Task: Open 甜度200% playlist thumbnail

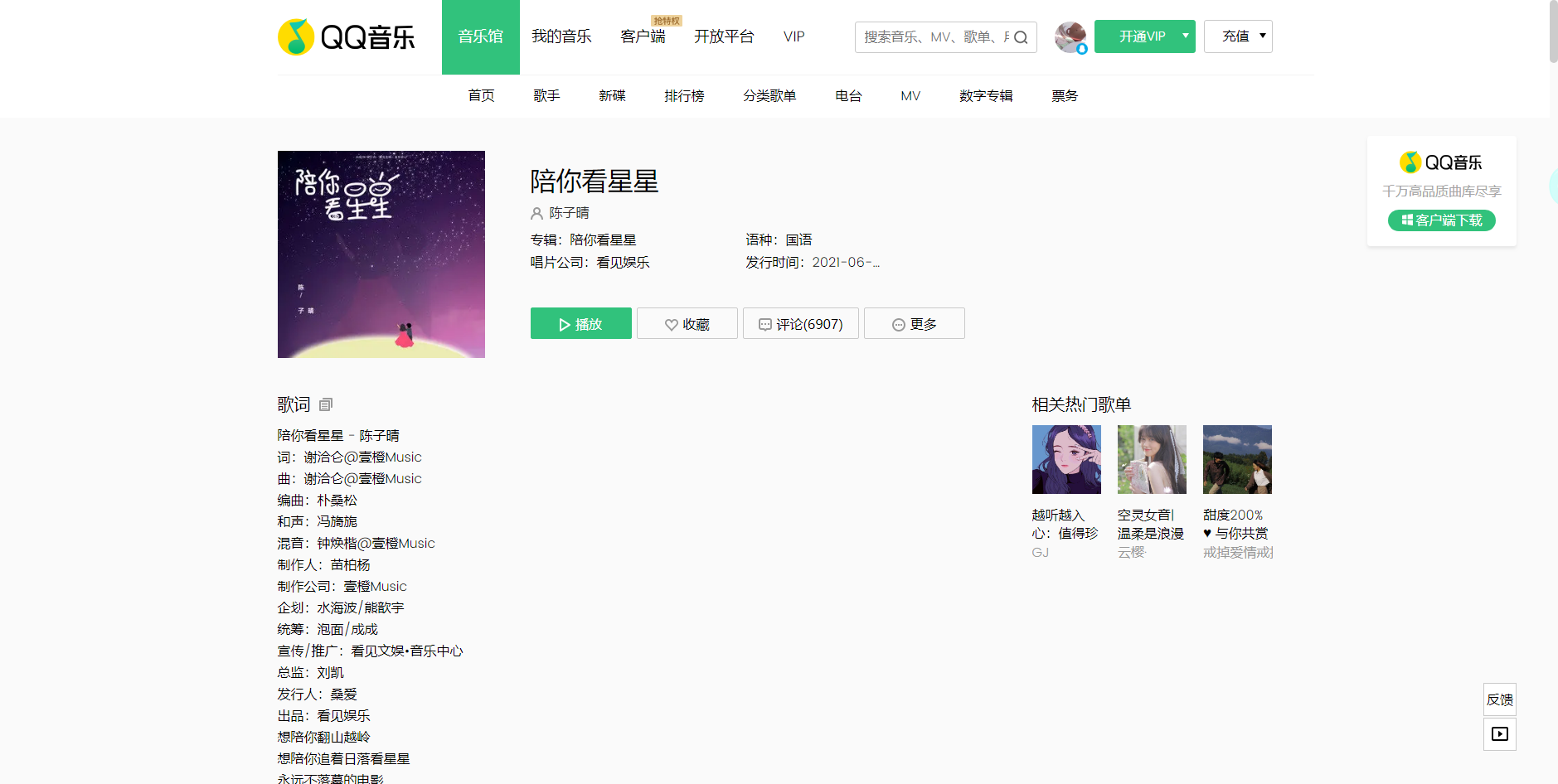Action: pos(1237,460)
